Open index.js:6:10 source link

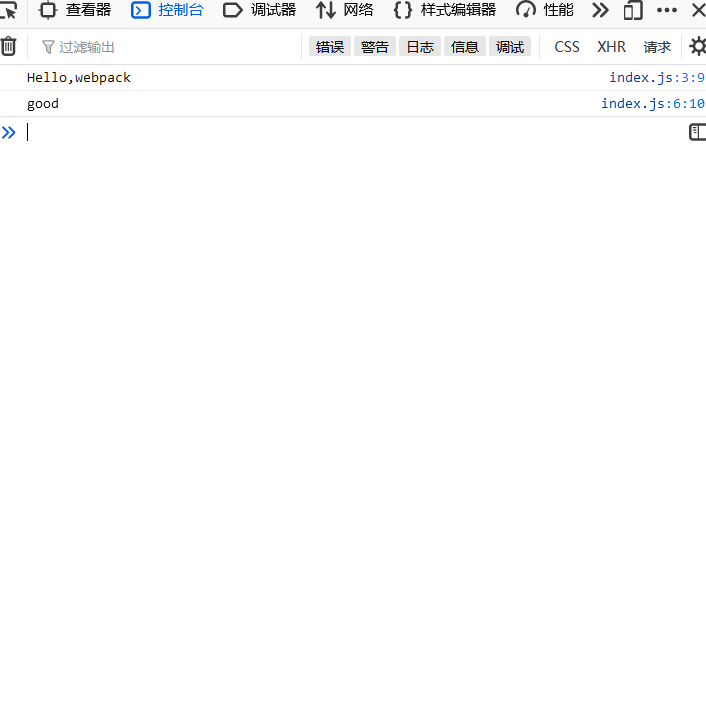652,104
